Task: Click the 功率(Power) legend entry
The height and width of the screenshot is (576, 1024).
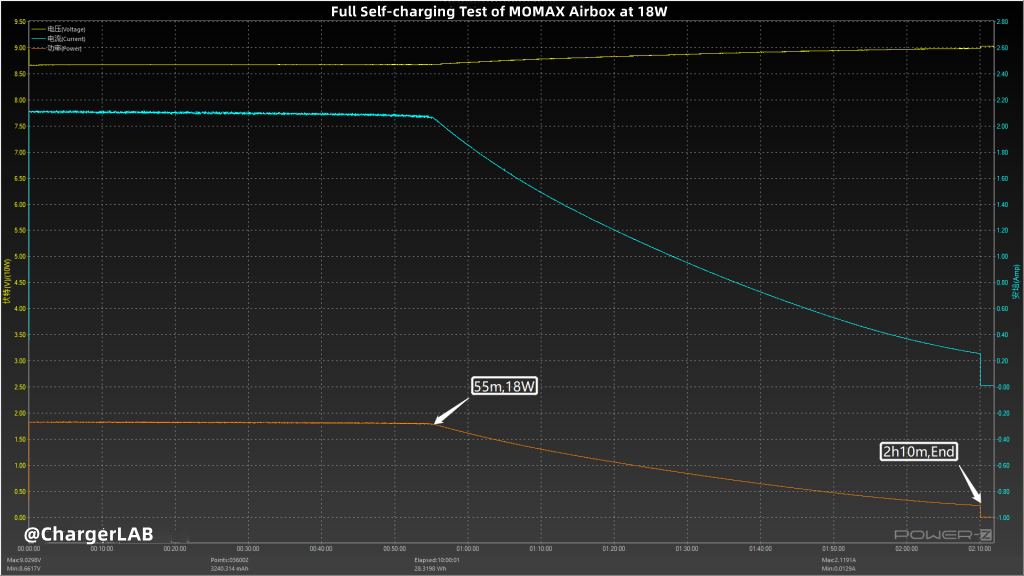Action: [x=56, y=48]
